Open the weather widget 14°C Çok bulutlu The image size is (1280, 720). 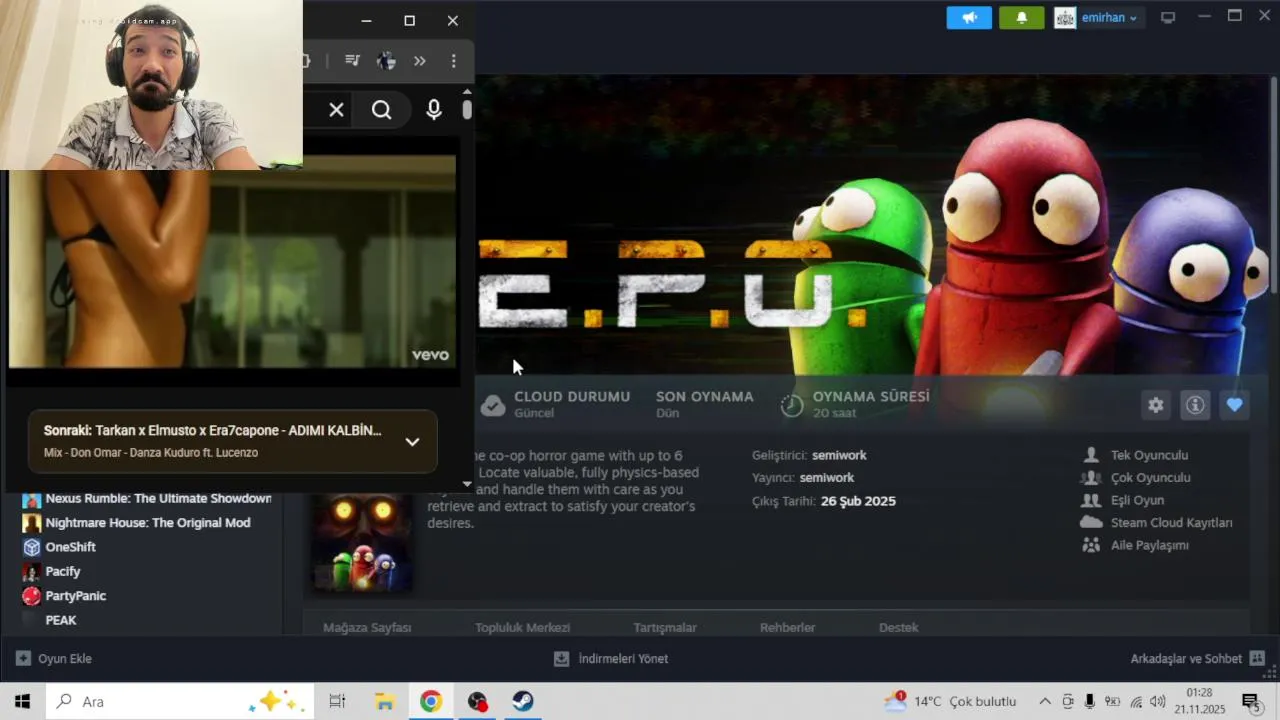pyautogui.click(x=950, y=701)
